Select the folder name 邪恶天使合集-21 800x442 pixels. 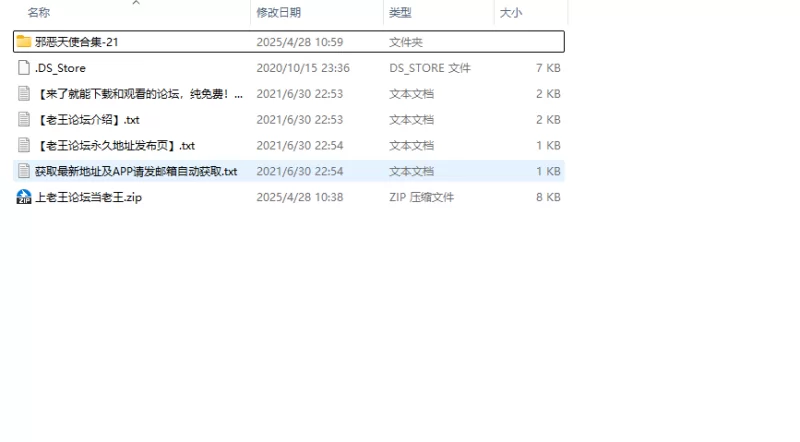77,42
